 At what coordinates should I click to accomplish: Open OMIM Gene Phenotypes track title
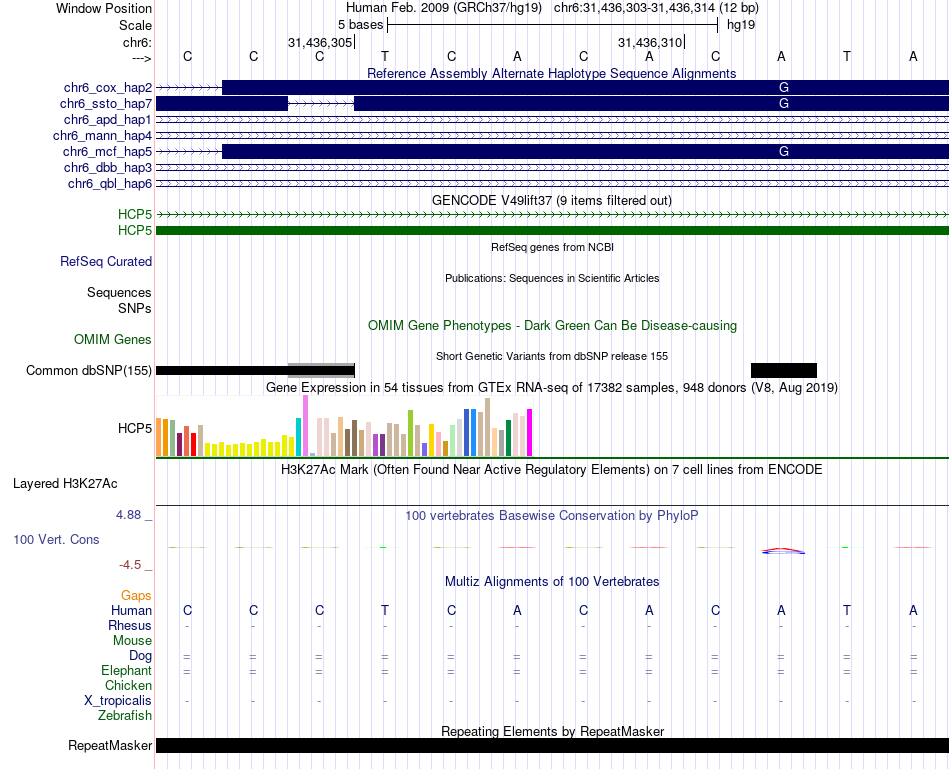(552, 325)
